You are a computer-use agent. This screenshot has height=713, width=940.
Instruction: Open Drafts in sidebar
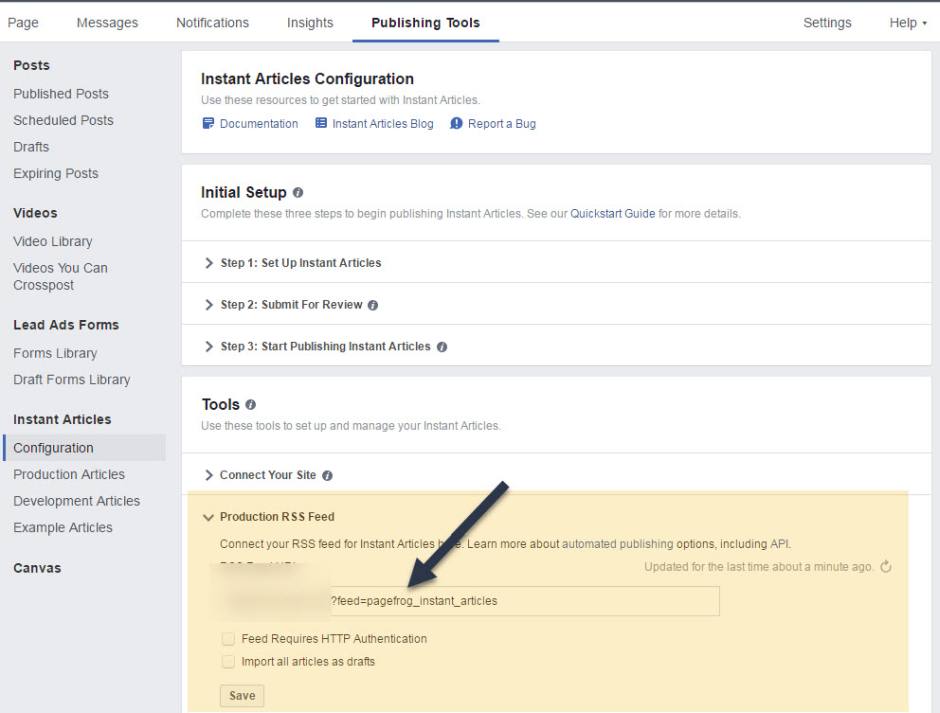pyautogui.click(x=31, y=147)
